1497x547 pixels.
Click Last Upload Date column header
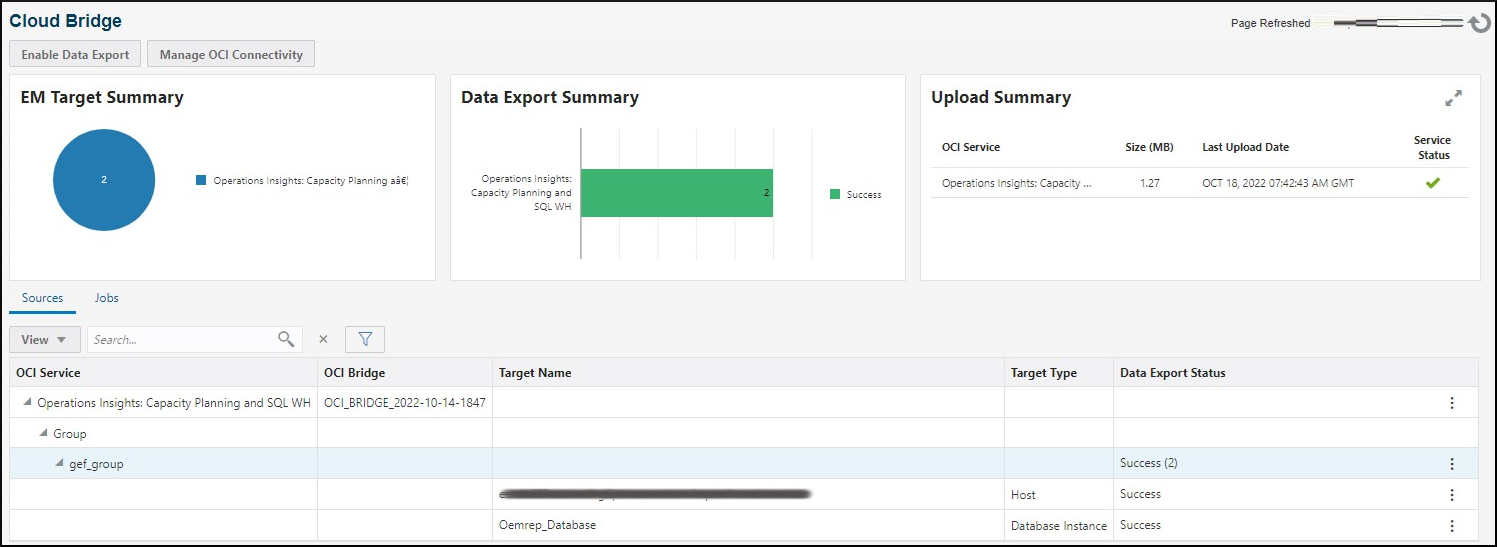pyautogui.click(x=1245, y=147)
